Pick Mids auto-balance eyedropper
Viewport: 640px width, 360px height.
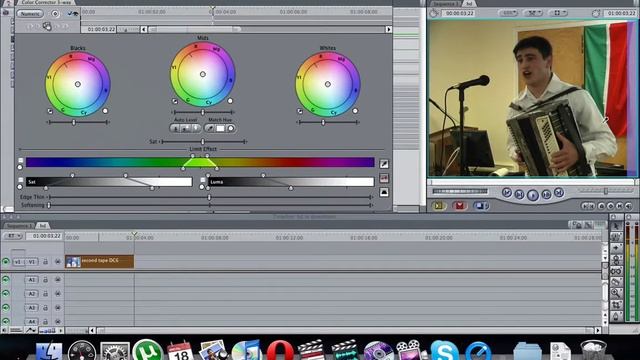(175, 101)
